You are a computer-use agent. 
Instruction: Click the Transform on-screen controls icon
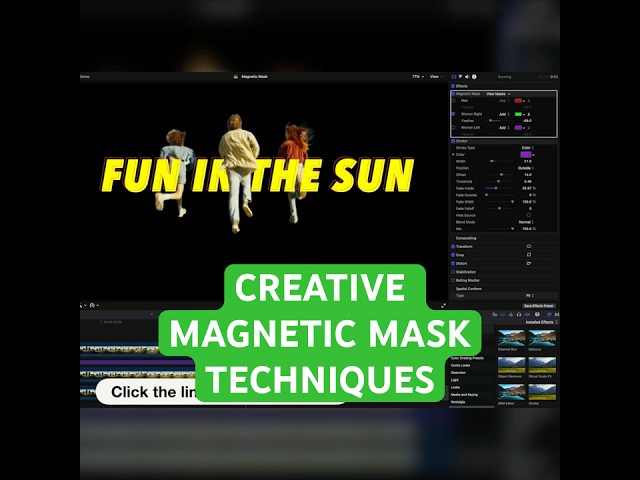click(529, 246)
